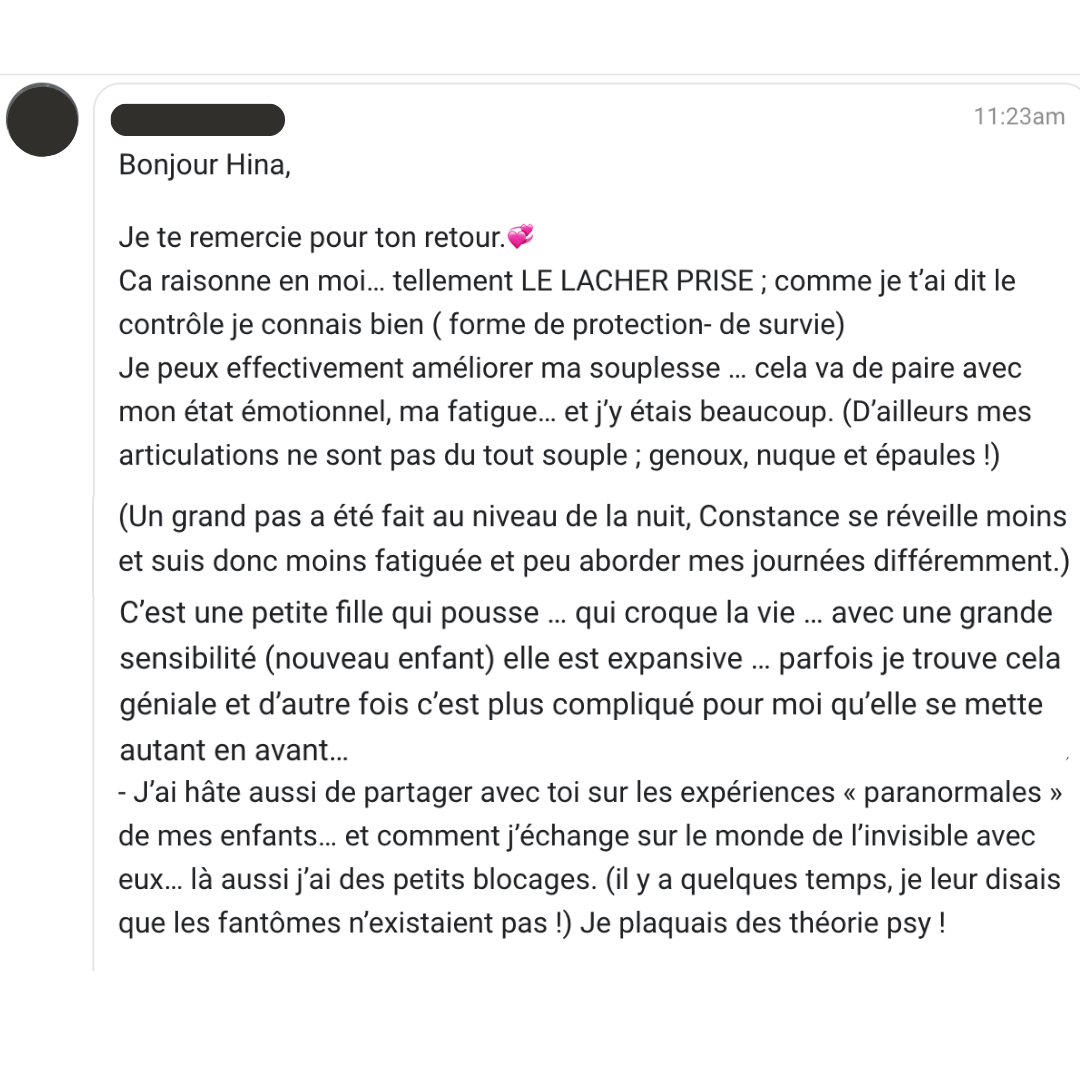Click the word "fantômes"
Viewport: 1080px width, 1080px height.
pos(271,923)
